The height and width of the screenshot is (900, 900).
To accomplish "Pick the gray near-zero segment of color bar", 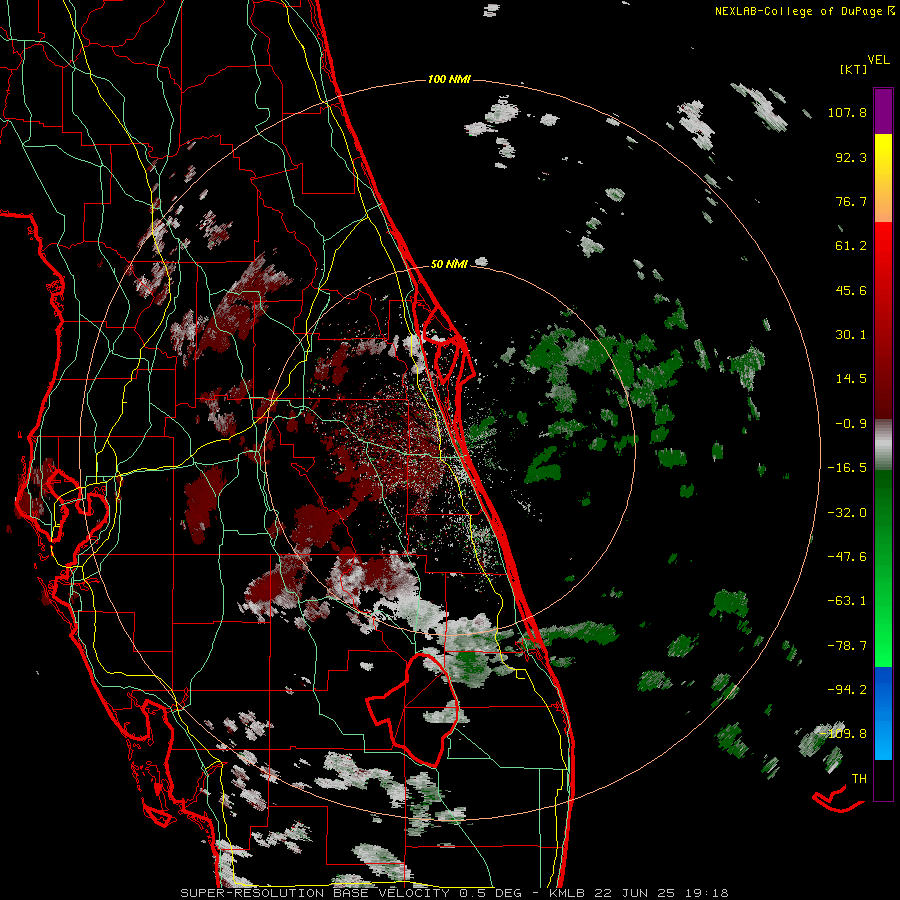I will pyautogui.click(x=883, y=445).
